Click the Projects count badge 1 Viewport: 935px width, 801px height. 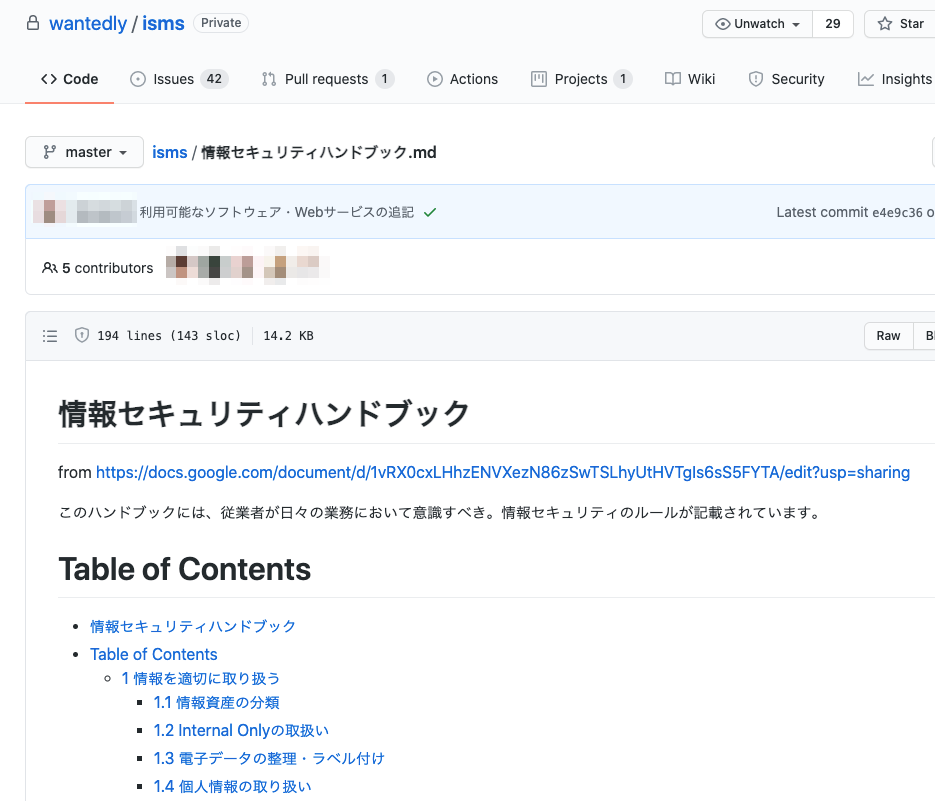point(623,79)
